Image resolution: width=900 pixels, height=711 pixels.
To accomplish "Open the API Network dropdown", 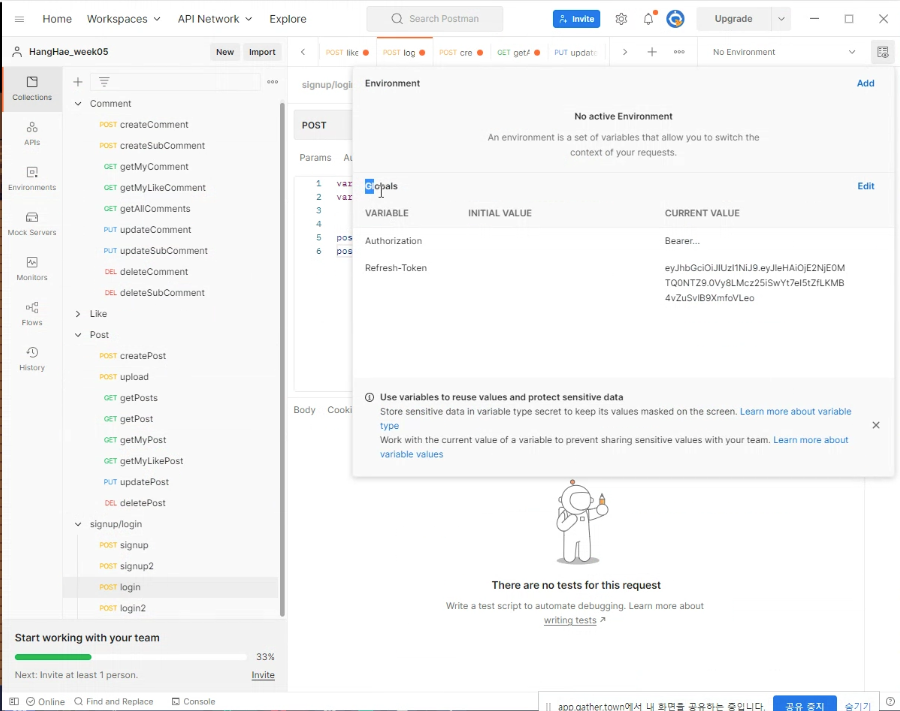I will tap(215, 19).
